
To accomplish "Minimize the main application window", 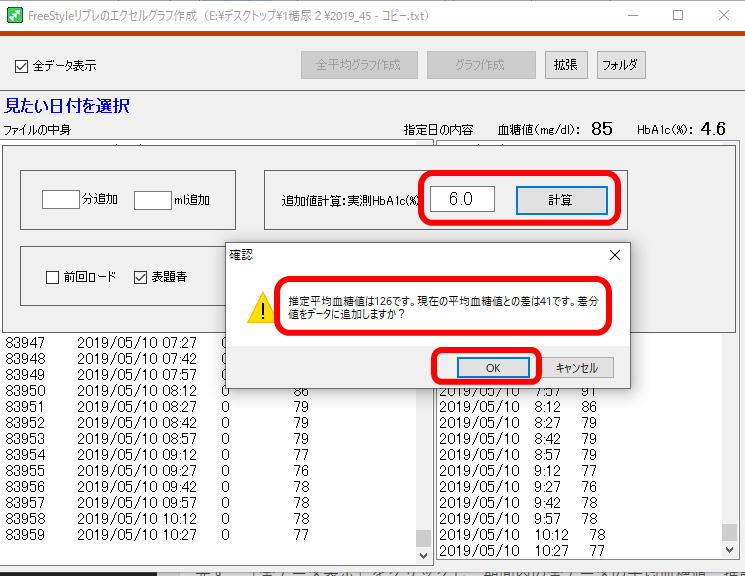I will click(632, 15).
